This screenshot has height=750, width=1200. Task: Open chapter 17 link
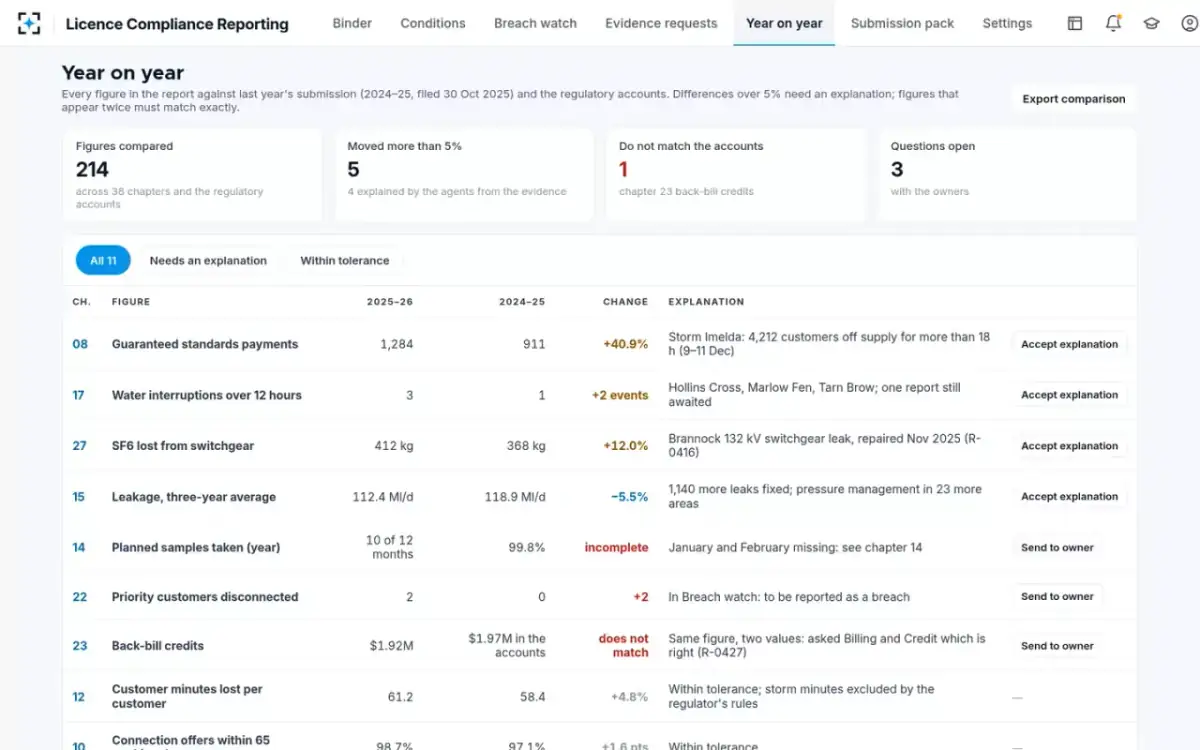[x=78, y=395]
